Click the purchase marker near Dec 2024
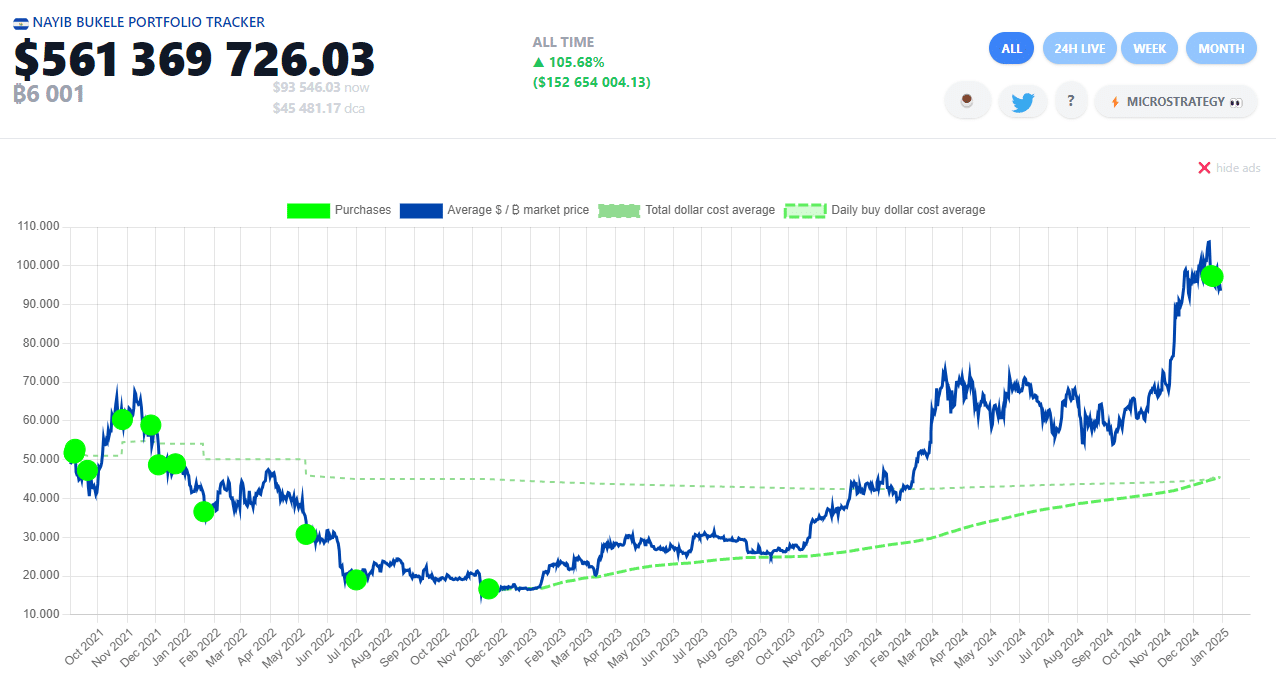Screen dimensions: 1276x676 point(1212,276)
